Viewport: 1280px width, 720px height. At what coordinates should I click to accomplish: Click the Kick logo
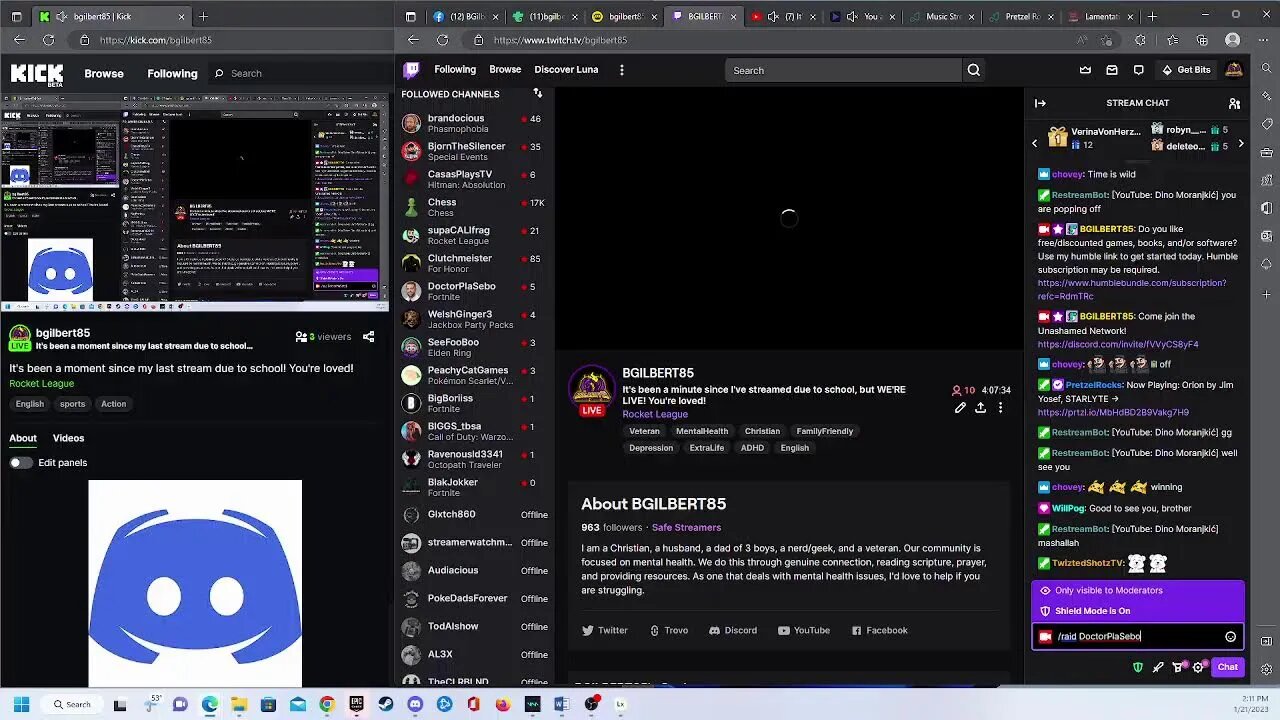point(37,74)
